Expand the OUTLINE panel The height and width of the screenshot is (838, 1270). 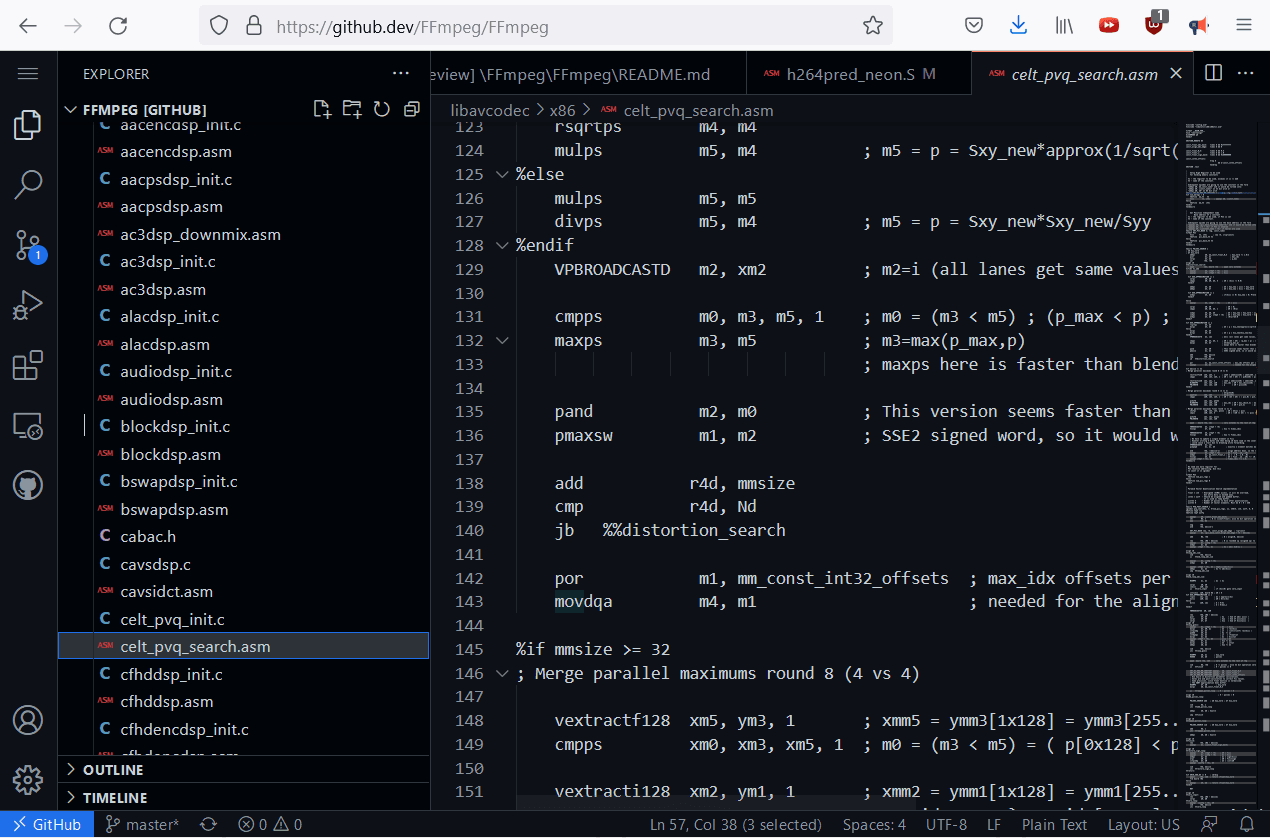point(113,770)
